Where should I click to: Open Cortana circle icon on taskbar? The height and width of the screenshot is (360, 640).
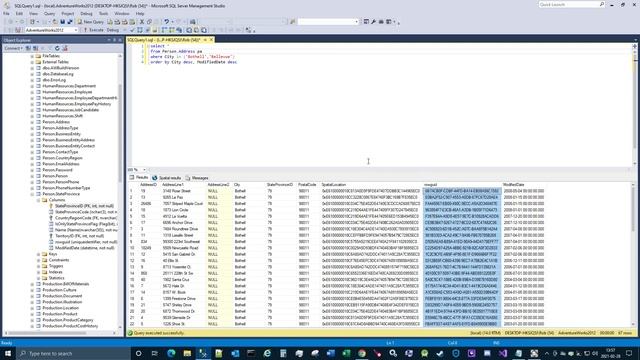(138, 353)
